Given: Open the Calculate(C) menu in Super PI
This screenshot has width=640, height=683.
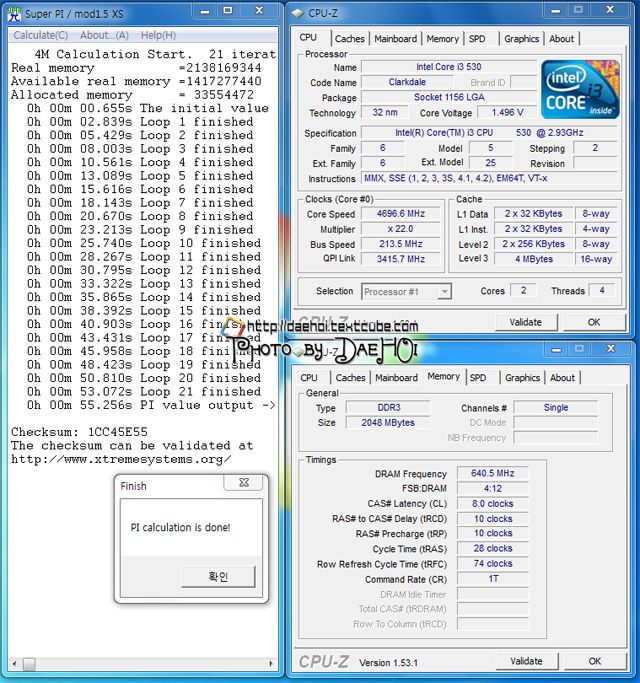Looking at the screenshot, I should 41,35.
